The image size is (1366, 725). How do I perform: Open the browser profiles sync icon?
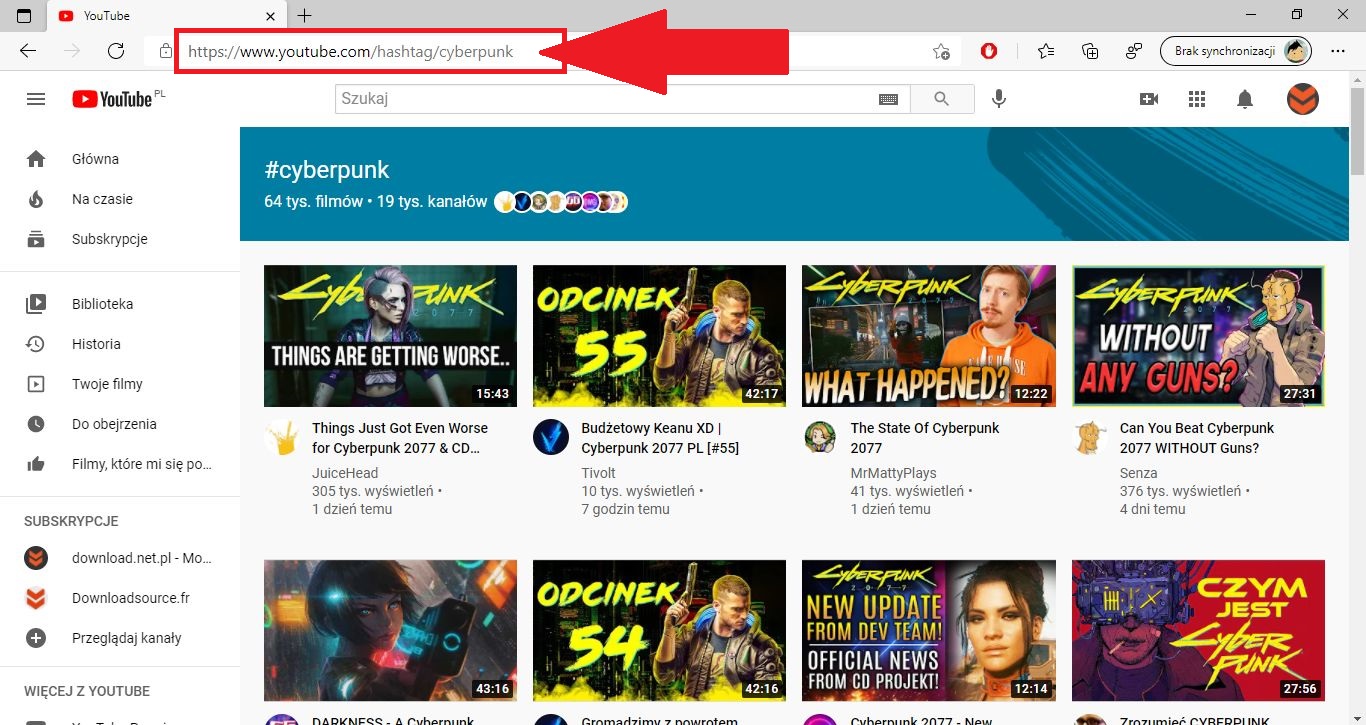1134,51
